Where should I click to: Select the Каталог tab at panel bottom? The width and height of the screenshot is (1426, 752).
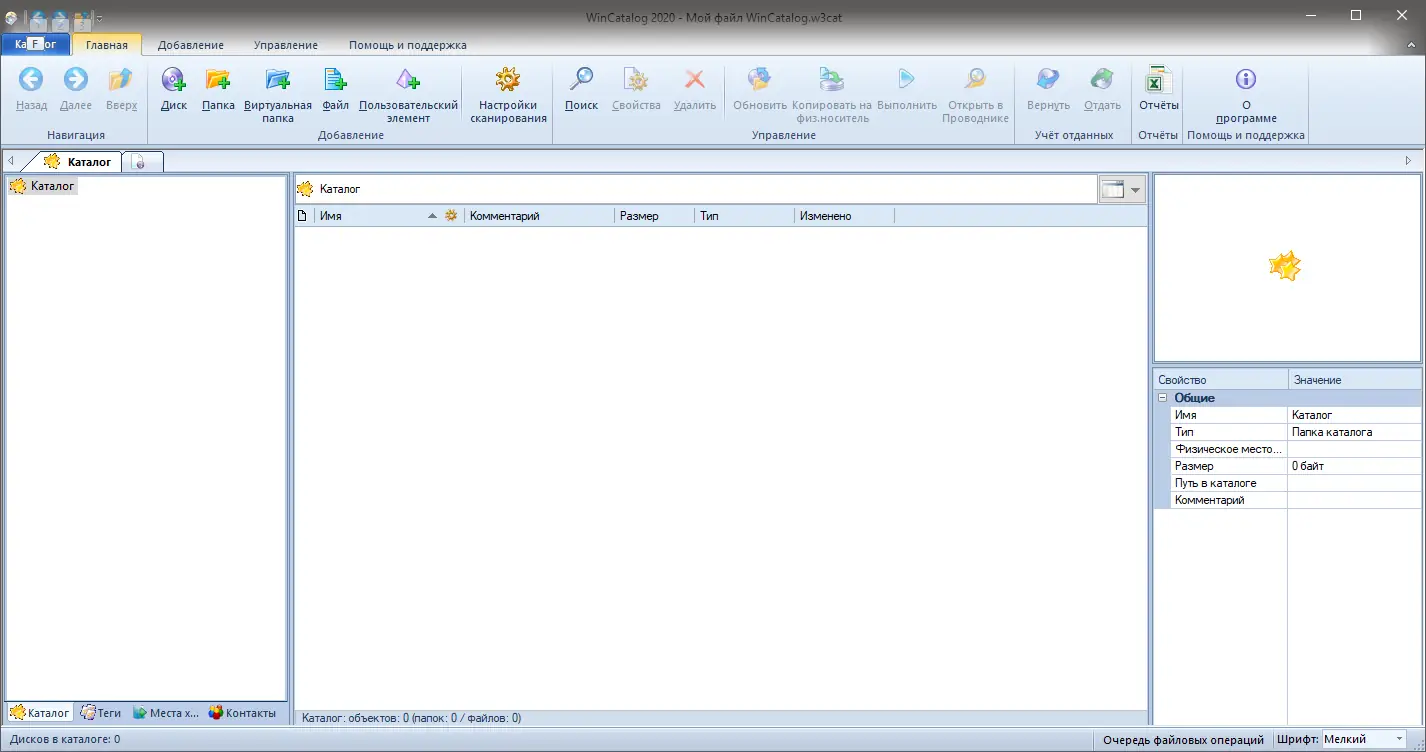click(x=40, y=713)
